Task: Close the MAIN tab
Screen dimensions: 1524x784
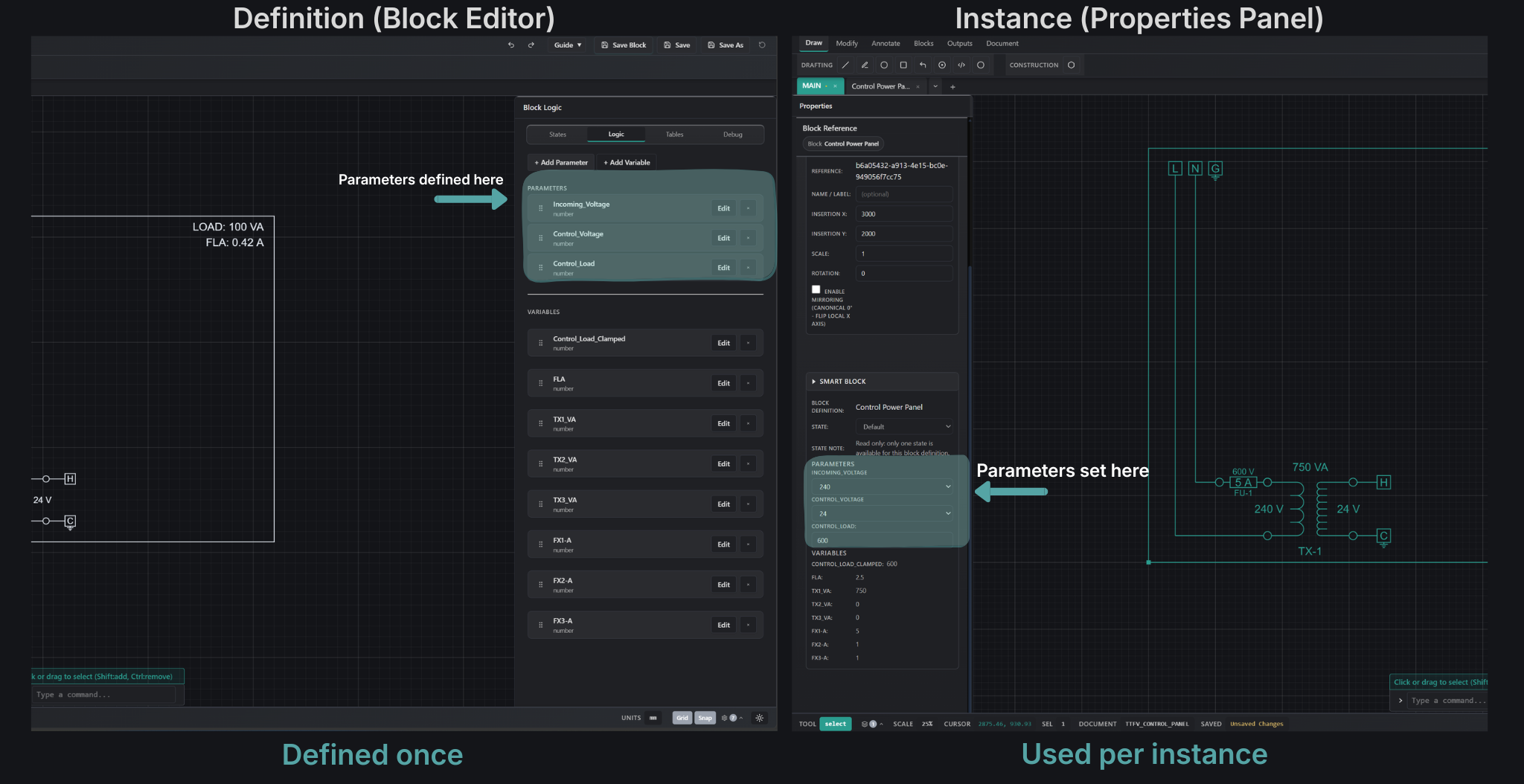Action: [835, 86]
